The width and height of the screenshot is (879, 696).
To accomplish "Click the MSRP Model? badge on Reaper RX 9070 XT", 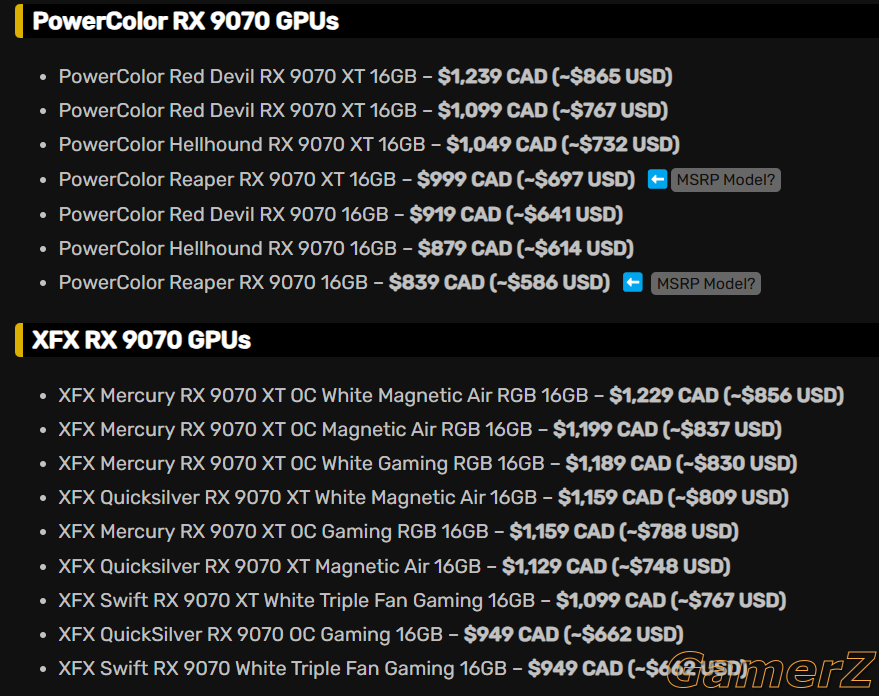I will coord(725,180).
